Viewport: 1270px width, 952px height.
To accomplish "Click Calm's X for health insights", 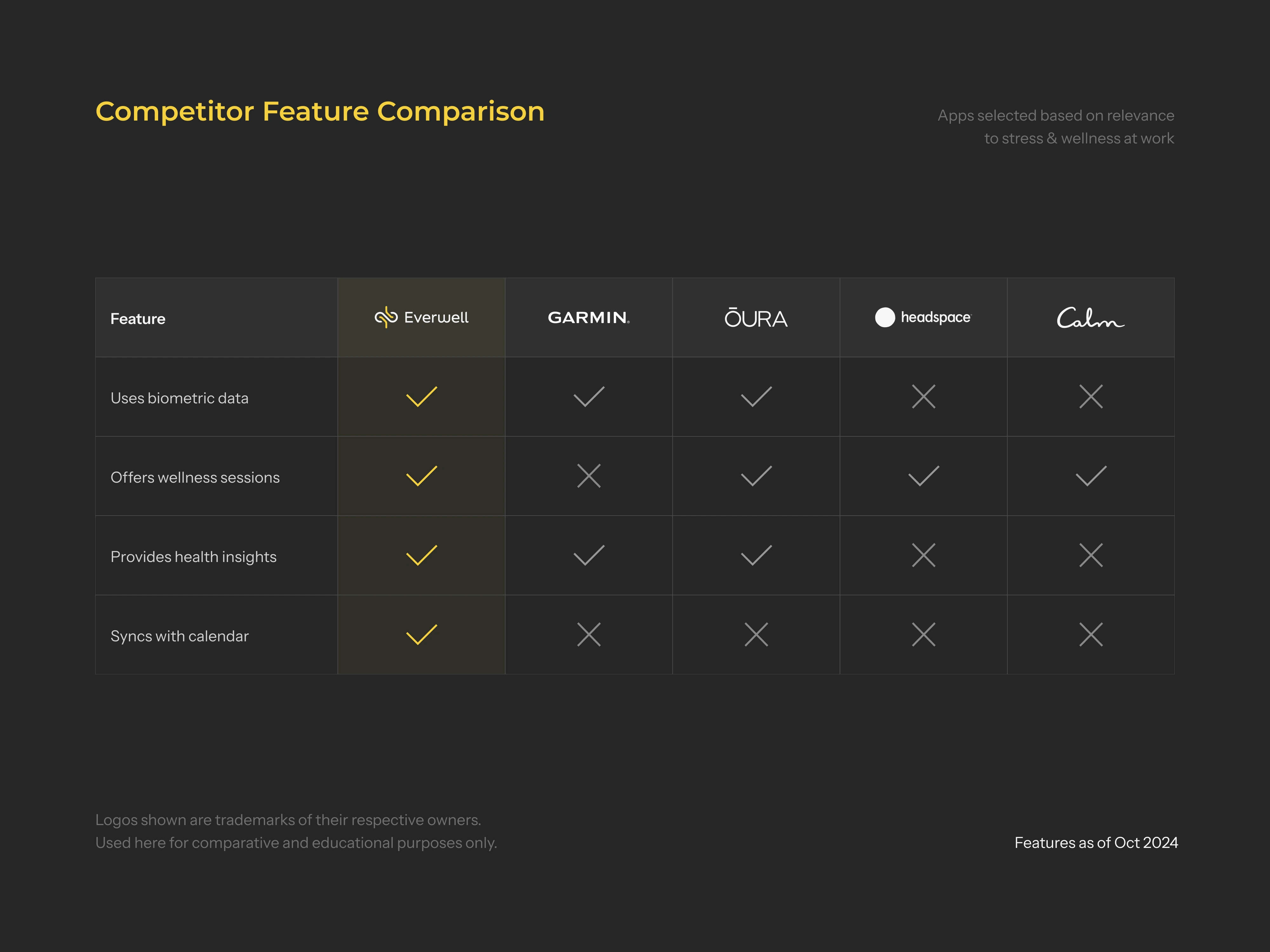I will pos(1091,555).
